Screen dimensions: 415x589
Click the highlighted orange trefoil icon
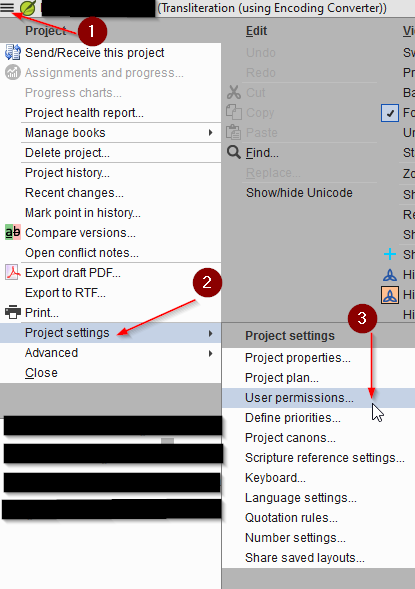[x=390, y=295]
